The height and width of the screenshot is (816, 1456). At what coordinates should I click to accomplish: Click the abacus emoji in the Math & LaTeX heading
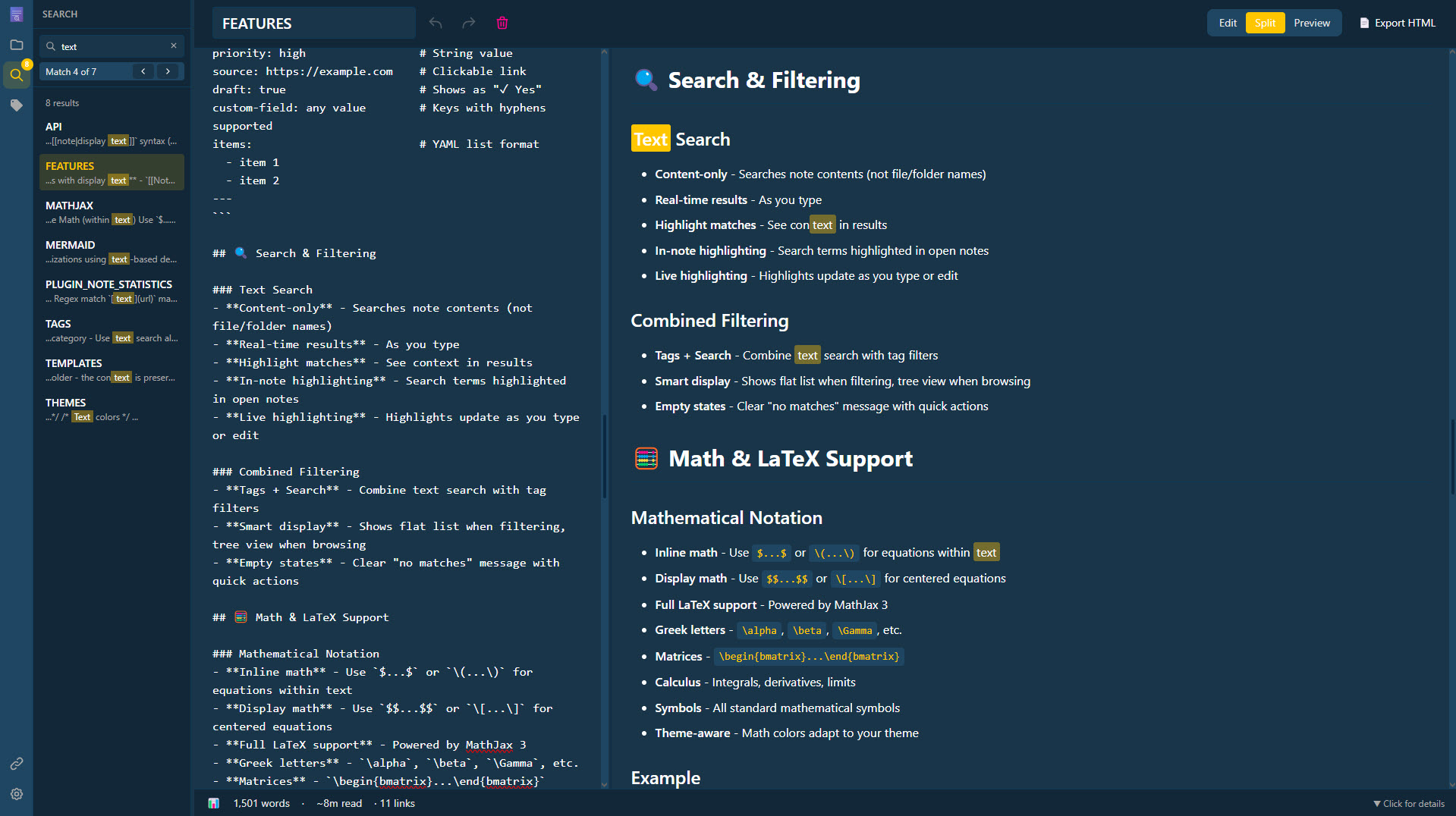pos(646,458)
